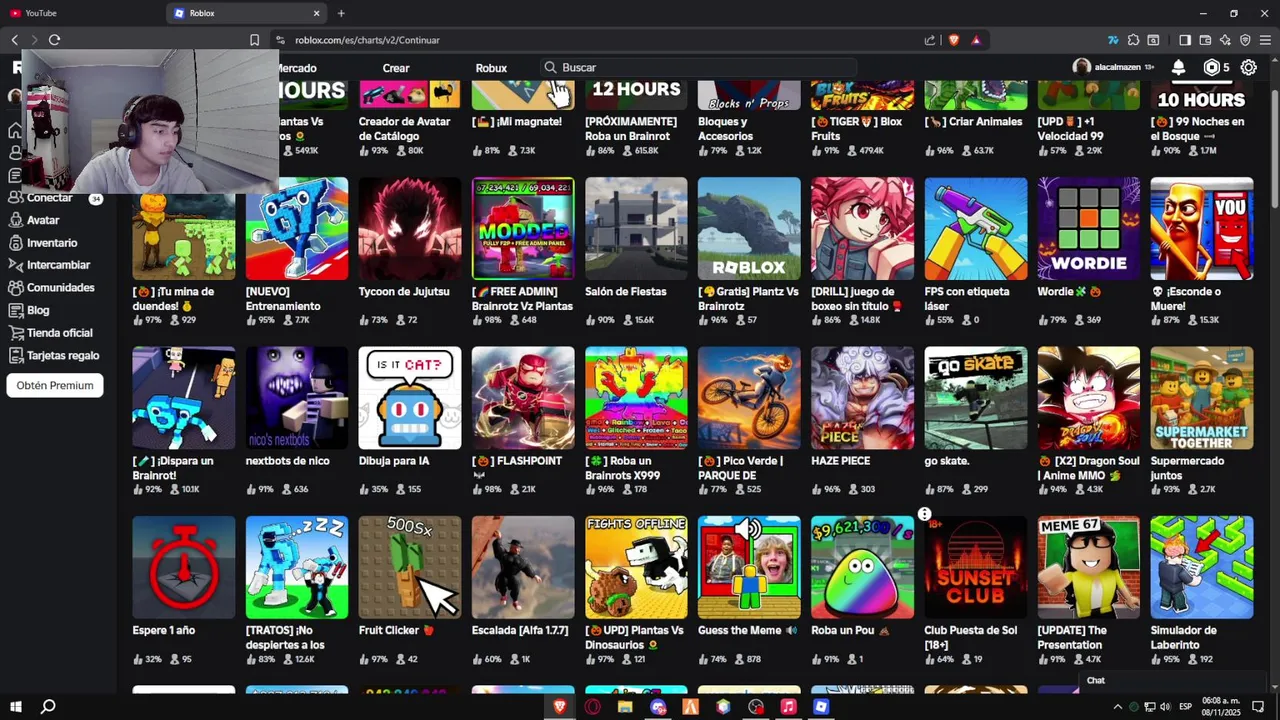The image size is (1280, 720).
Task: Open the Windows Start menu
Action: tap(15, 707)
